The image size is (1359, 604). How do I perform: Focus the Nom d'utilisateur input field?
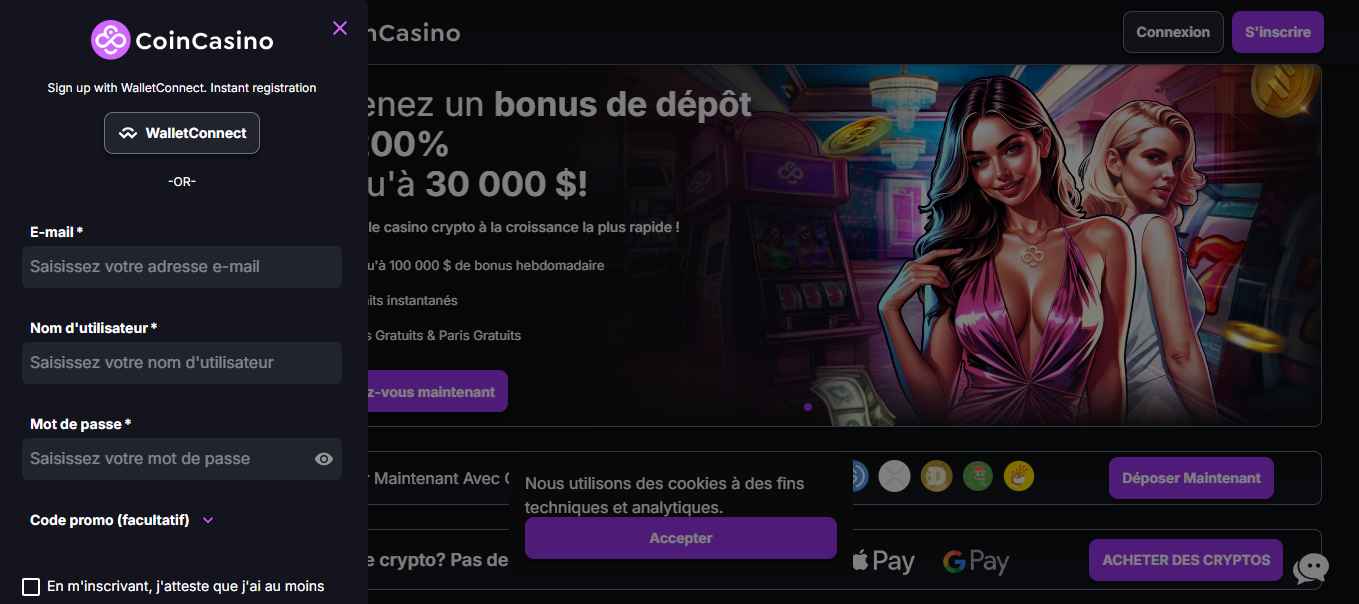[182, 363]
